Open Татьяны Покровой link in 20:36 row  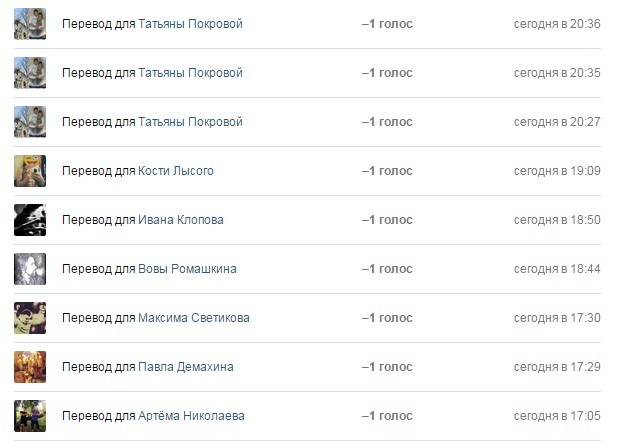pos(190,24)
